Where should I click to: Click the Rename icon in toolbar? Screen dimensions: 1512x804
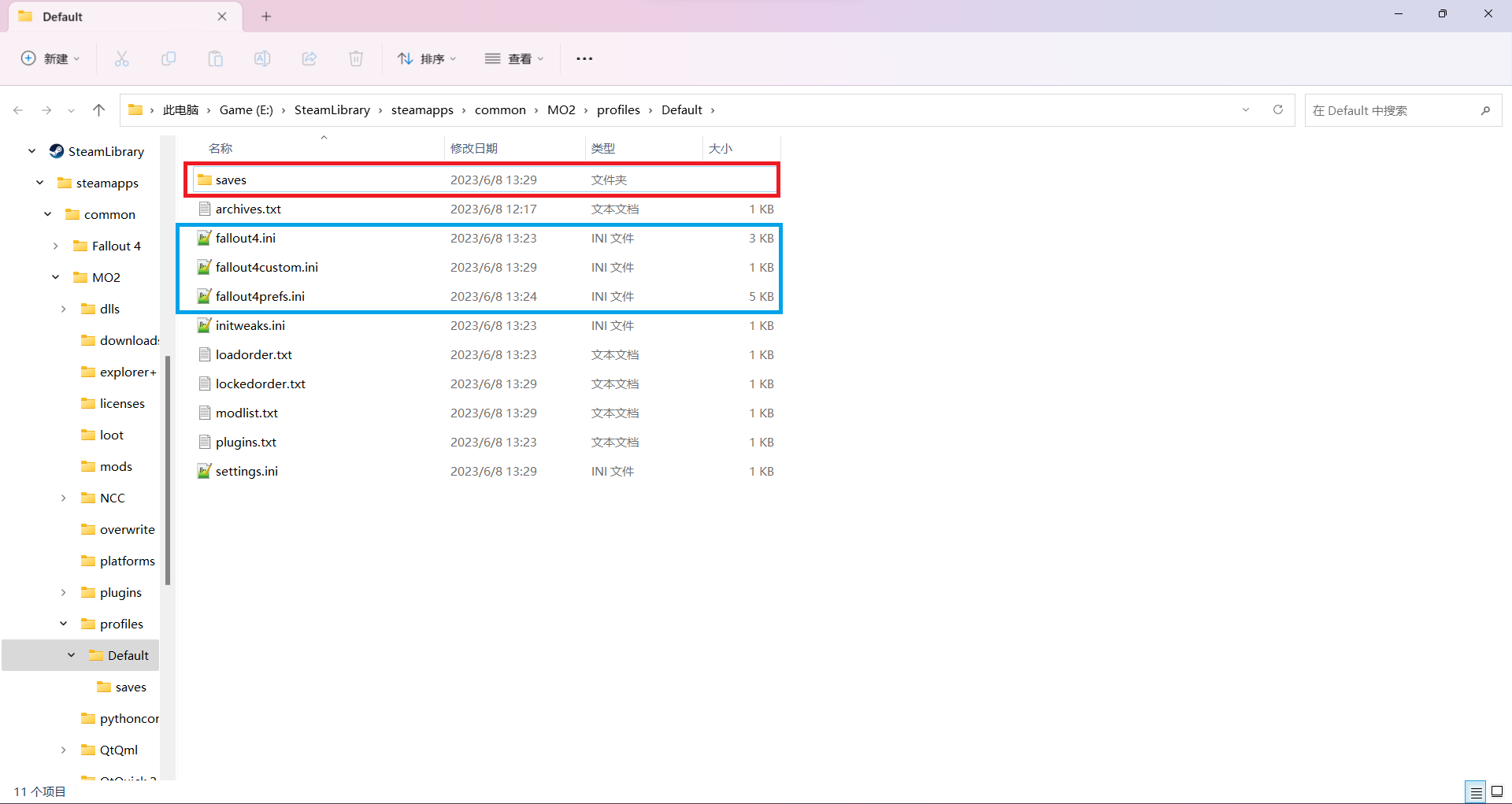(262, 58)
